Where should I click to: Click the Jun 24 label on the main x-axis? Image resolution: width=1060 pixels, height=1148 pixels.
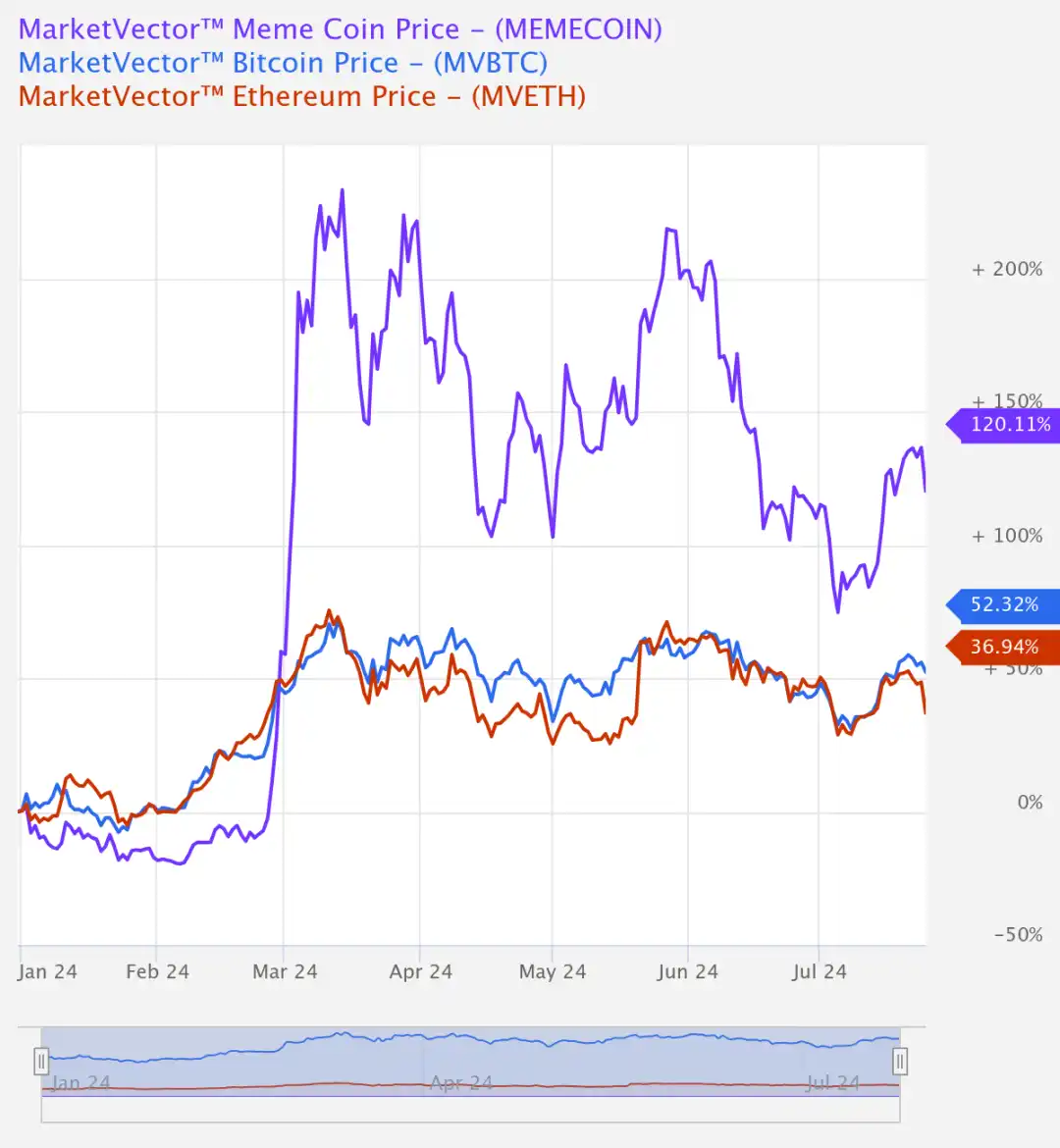click(687, 971)
